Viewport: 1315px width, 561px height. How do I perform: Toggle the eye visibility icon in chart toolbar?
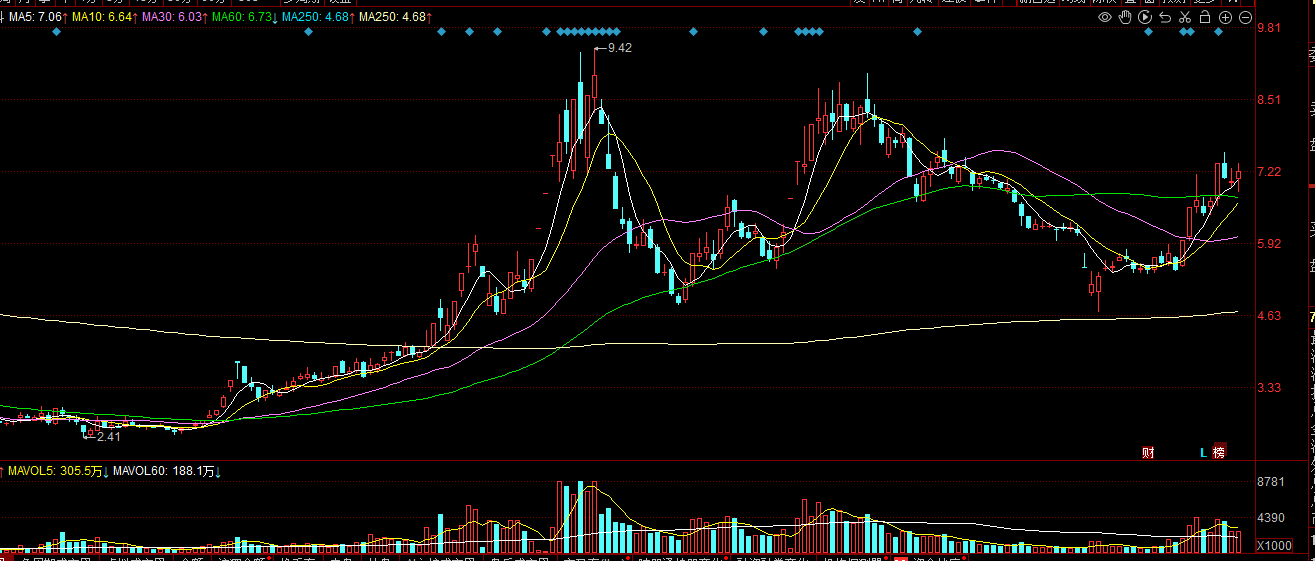click(1105, 17)
